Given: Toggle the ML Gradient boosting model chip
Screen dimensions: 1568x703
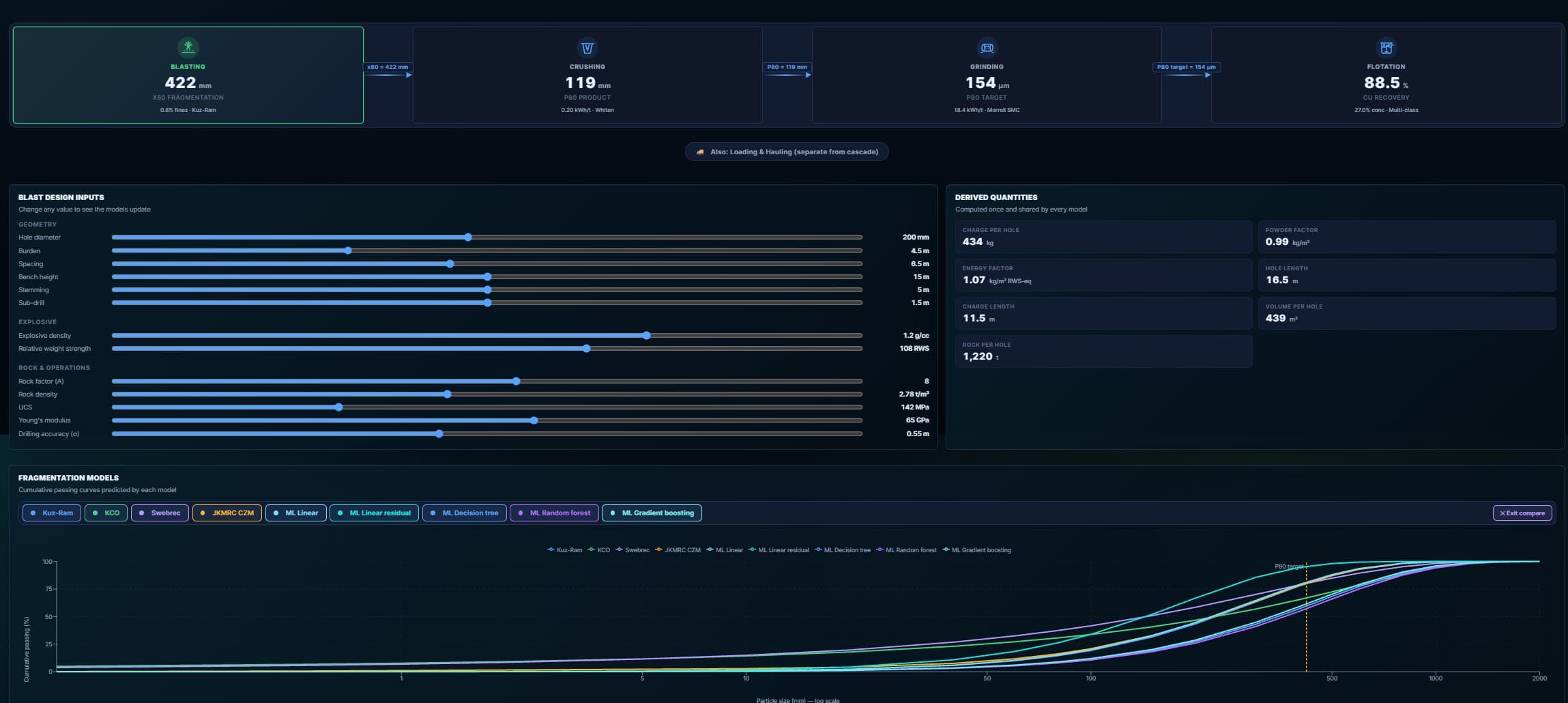Looking at the screenshot, I should click(x=652, y=513).
